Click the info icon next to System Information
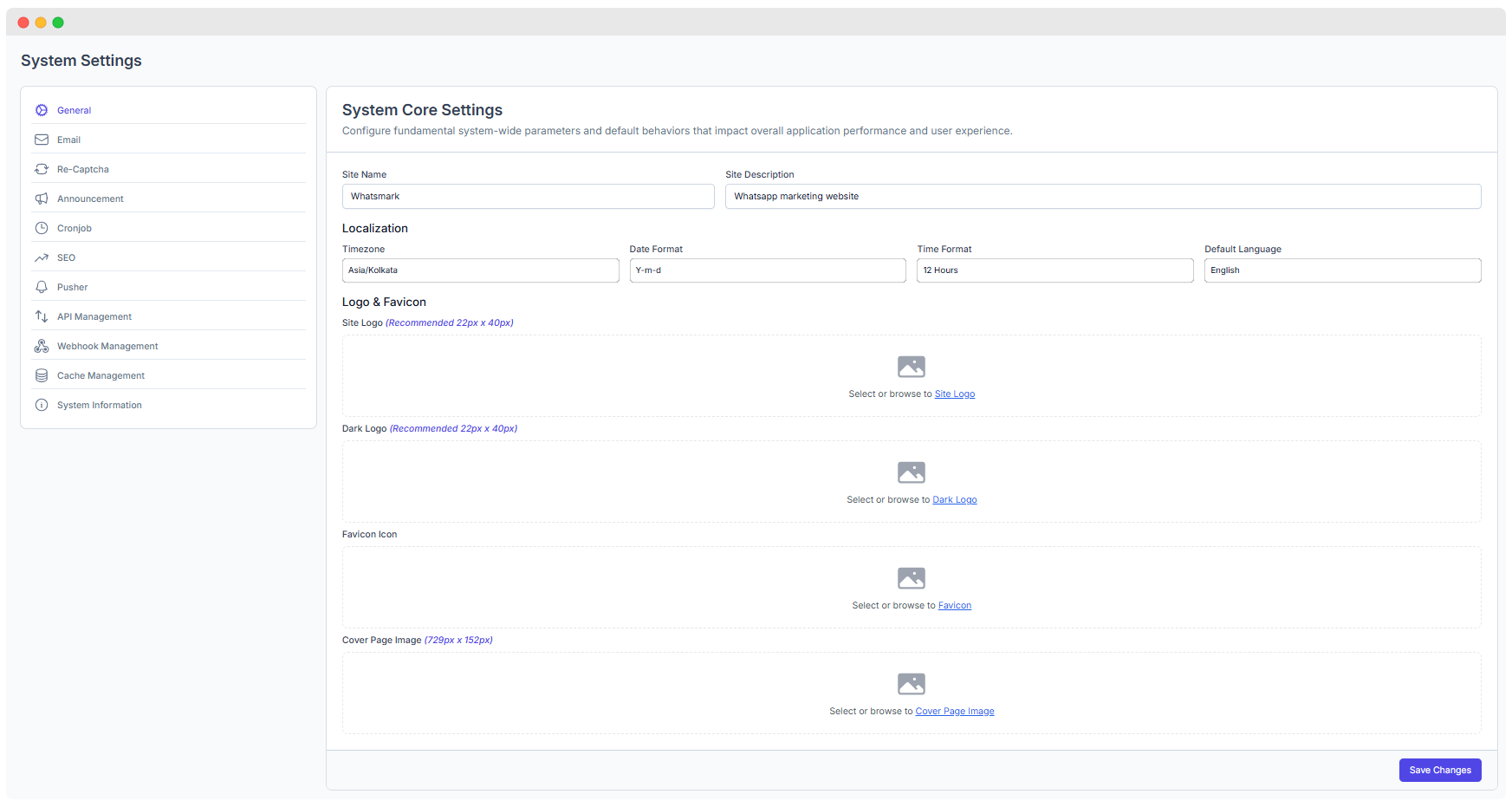The image size is (1512, 807). point(42,405)
